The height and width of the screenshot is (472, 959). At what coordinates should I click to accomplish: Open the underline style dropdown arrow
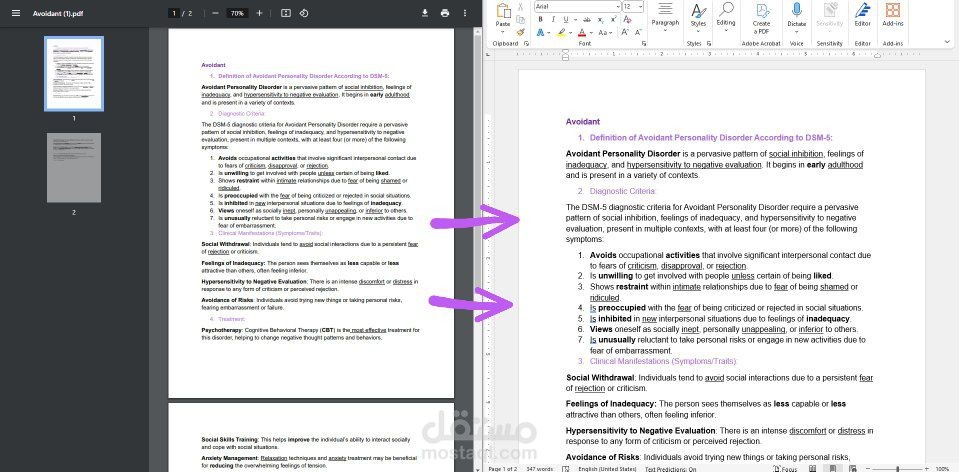point(575,20)
